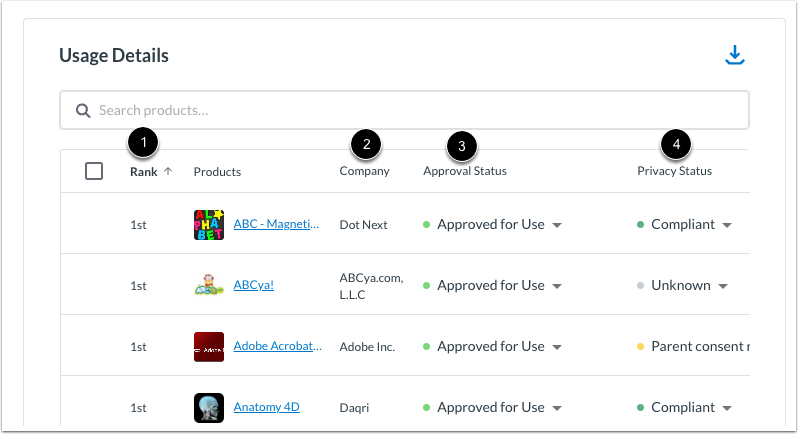Select the Adobe Inc. company cell

pyautogui.click(x=367, y=347)
